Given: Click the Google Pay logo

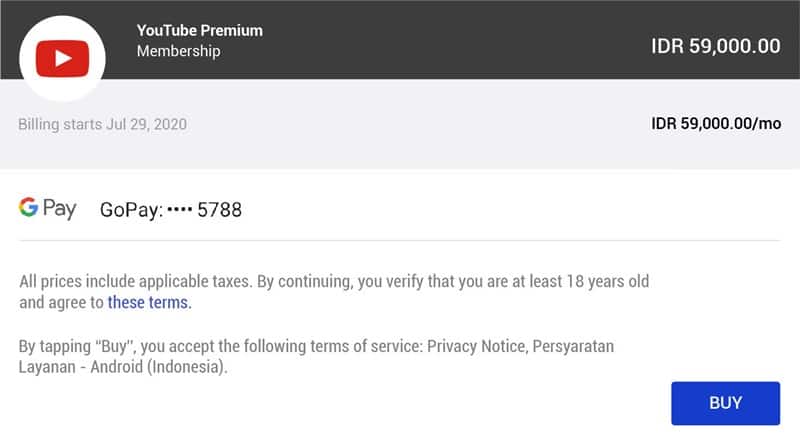Looking at the screenshot, I should (x=47, y=209).
